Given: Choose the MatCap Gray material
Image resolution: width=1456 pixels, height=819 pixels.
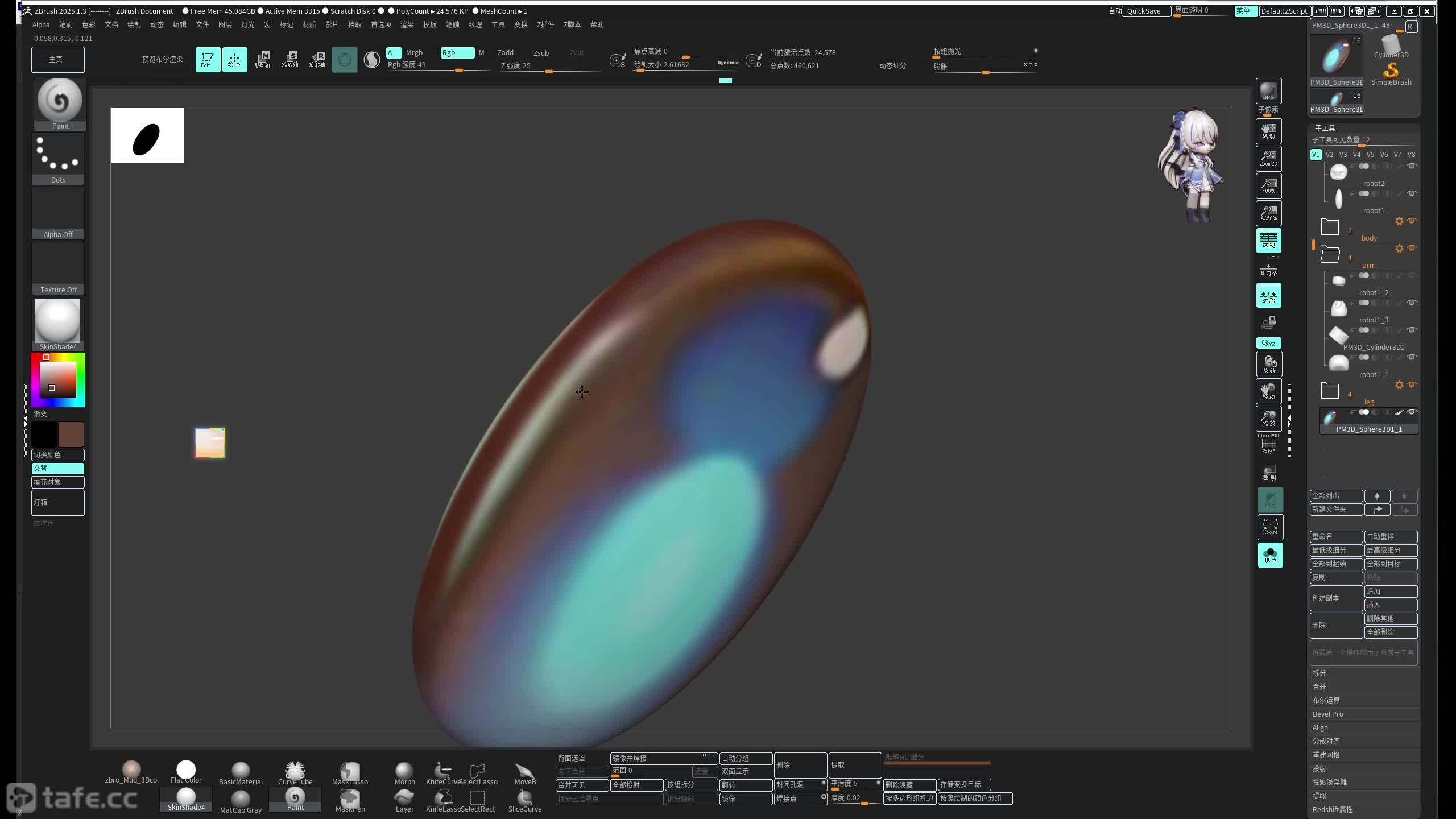Looking at the screenshot, I should coord(241,802).
